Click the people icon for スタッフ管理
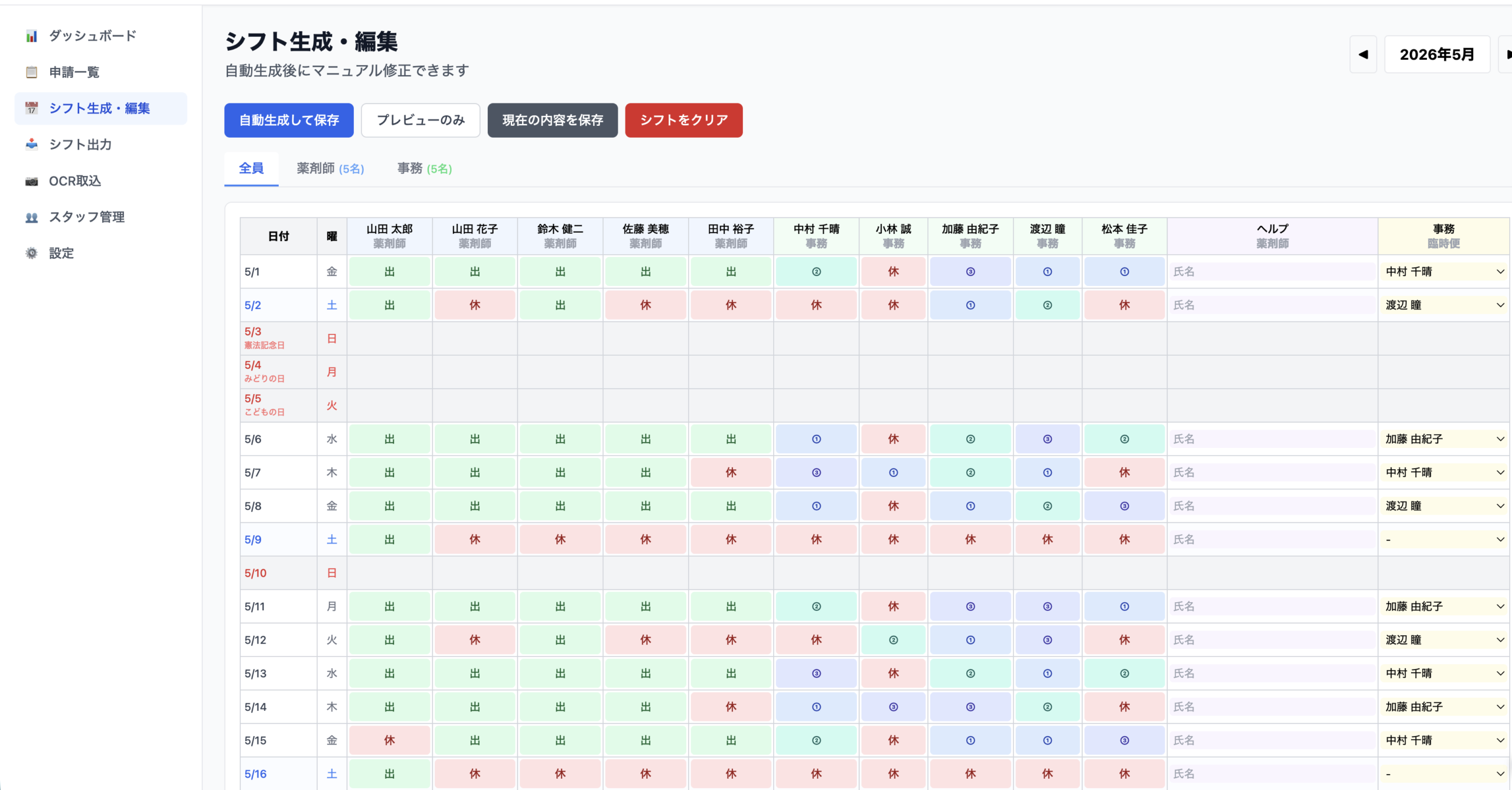This screenshot has height=790, width=1512. (x=31, y=217)
